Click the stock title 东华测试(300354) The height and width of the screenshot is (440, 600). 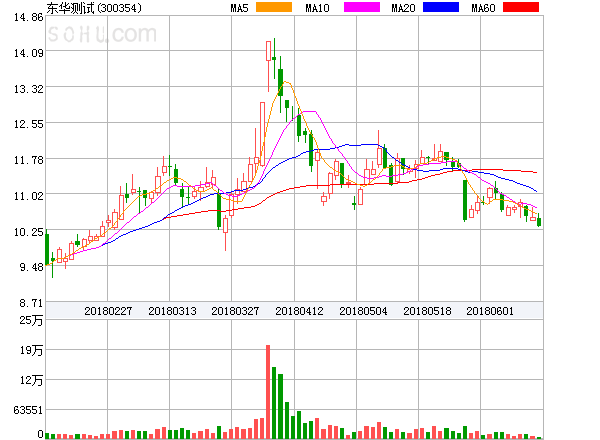pyautogui.click(x=94, y=8)
